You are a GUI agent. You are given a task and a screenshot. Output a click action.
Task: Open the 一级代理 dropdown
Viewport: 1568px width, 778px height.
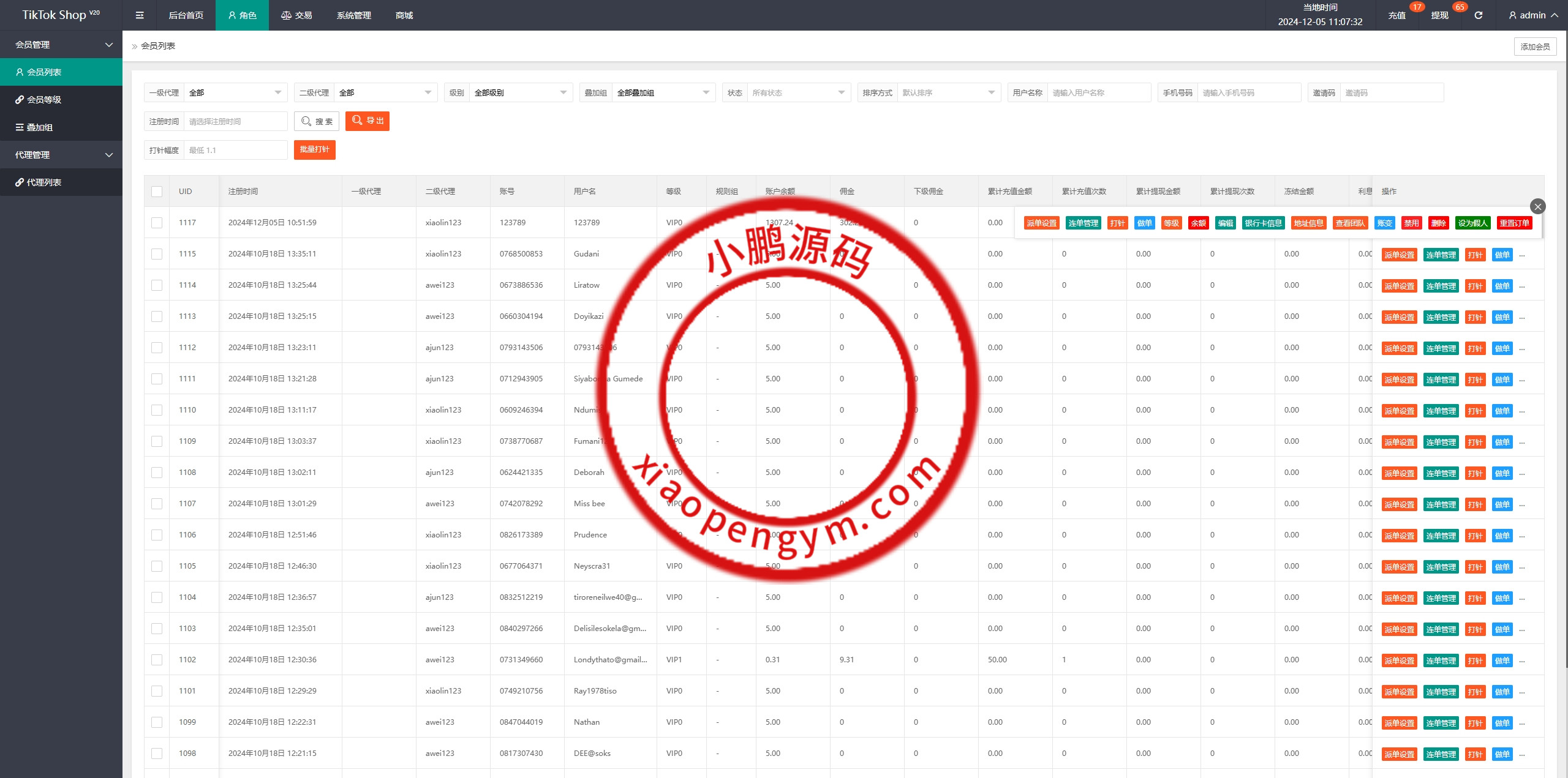click(x=236, y=92)
